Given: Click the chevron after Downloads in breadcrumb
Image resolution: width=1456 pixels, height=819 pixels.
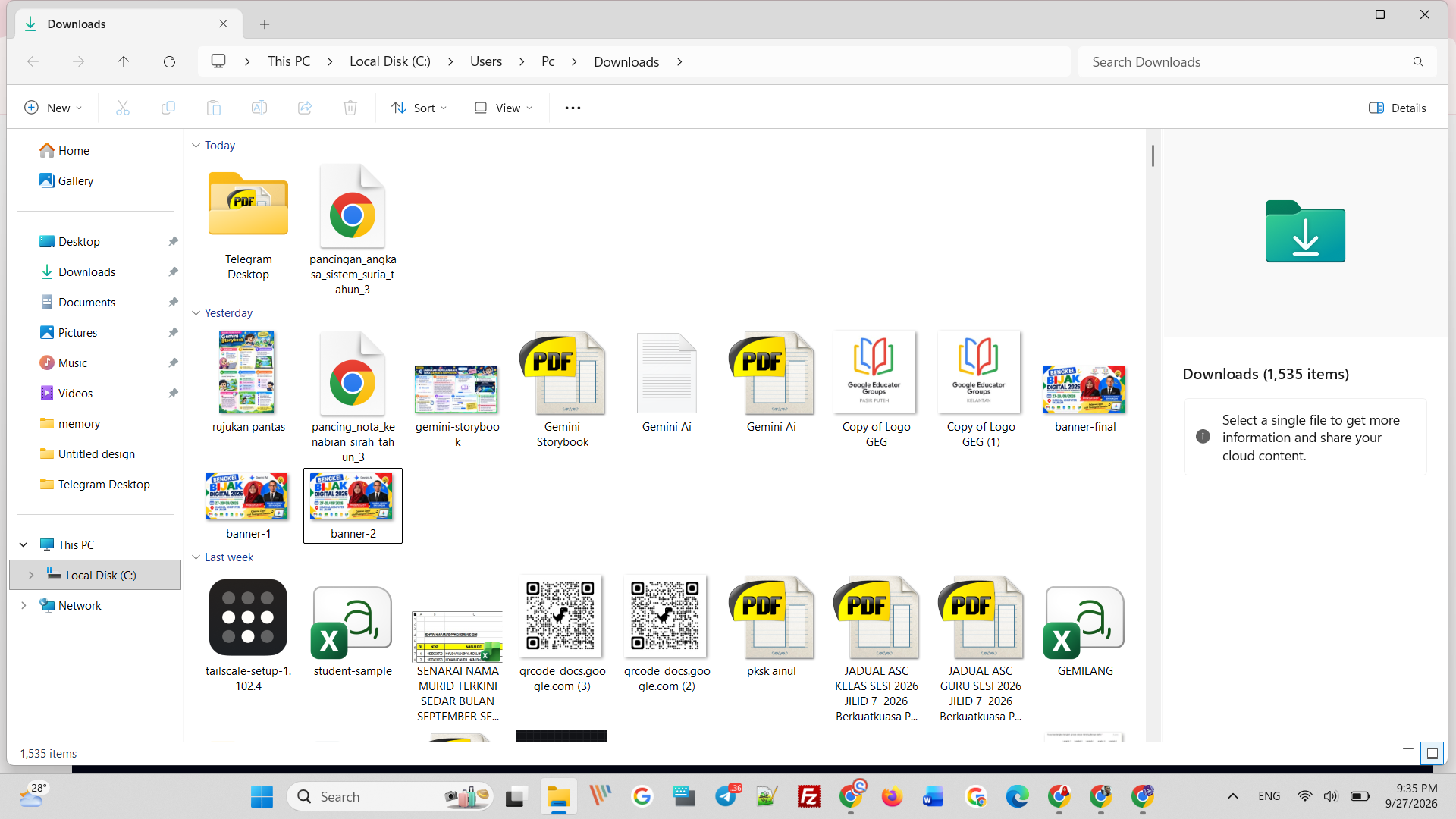Looking at the screenshot, I should point(679,61).
